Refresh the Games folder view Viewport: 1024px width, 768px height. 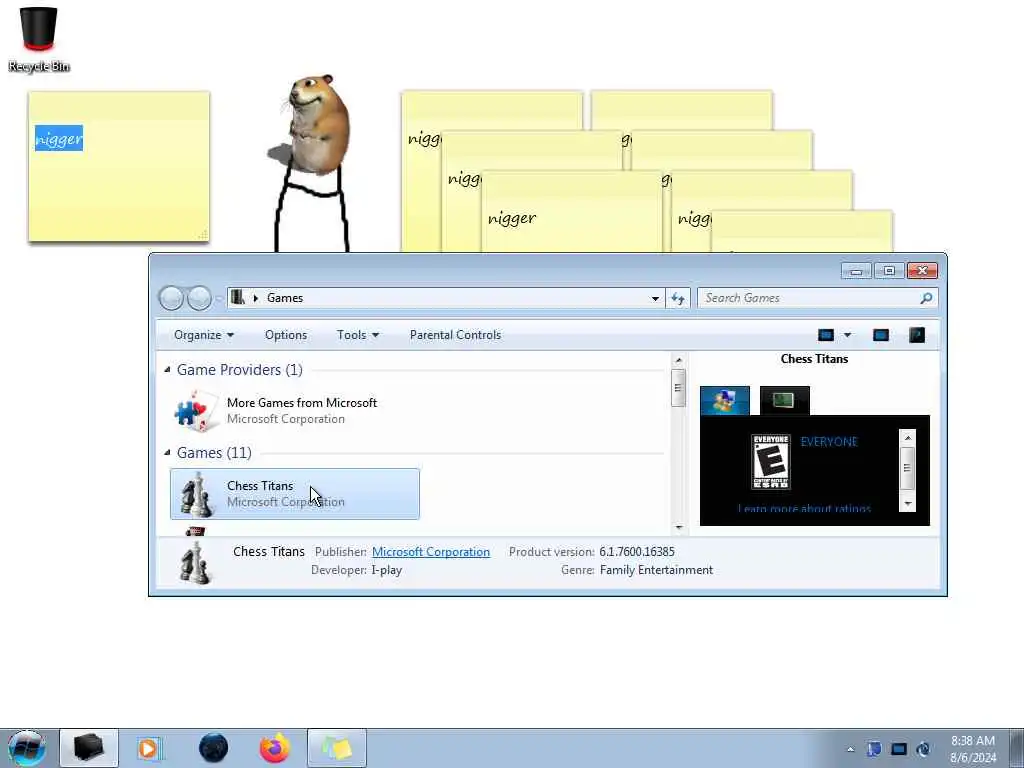tap(678, 298)
